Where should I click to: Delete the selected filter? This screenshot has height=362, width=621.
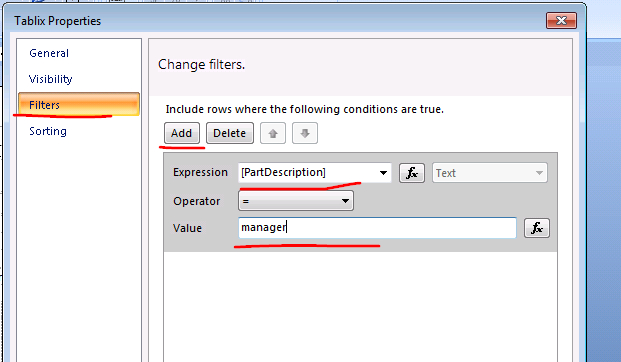pos(230,133)
